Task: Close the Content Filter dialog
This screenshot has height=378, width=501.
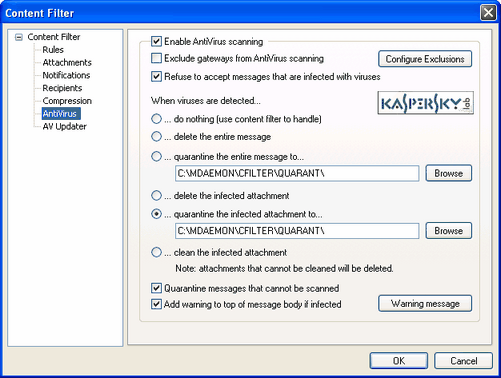Action: (x=488, y=13)
